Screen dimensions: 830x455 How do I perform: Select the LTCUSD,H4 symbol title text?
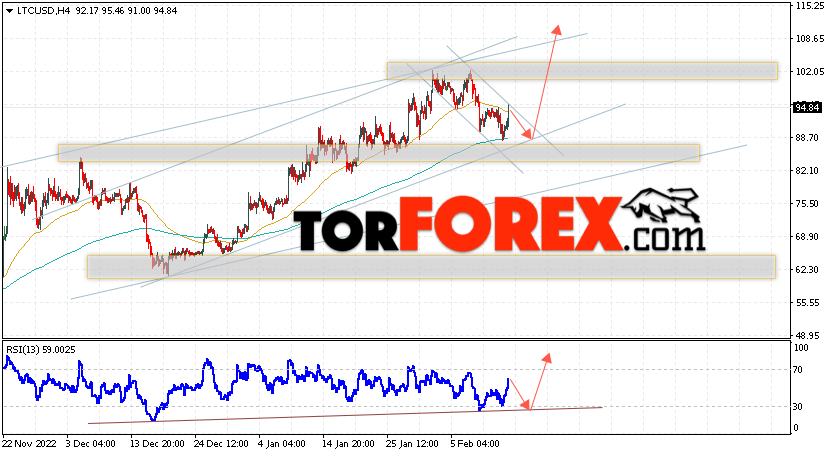43,11
